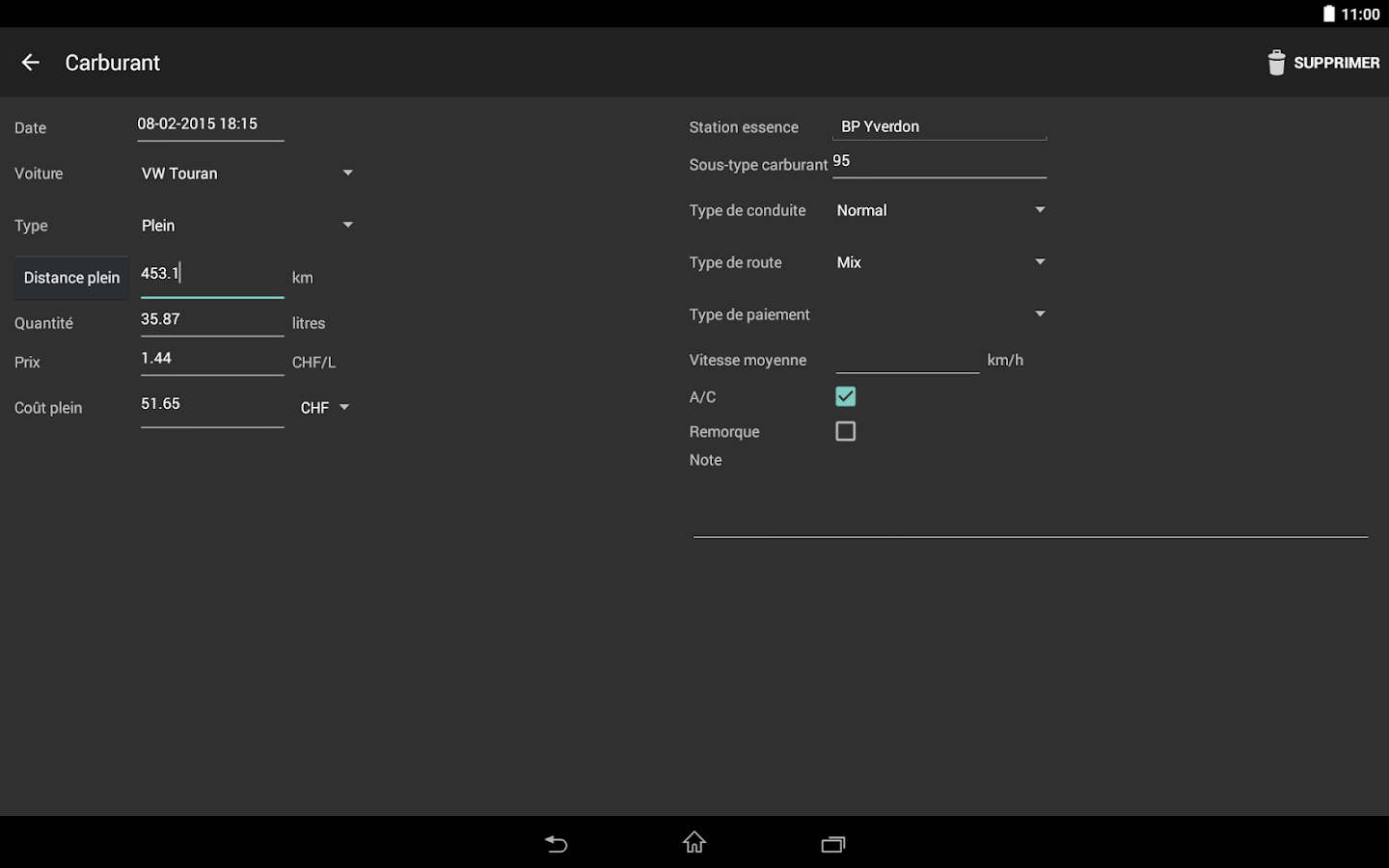1389x868 pixels.
Task: Edit the Prix field 1.44
Action: (x=212, y=360)
